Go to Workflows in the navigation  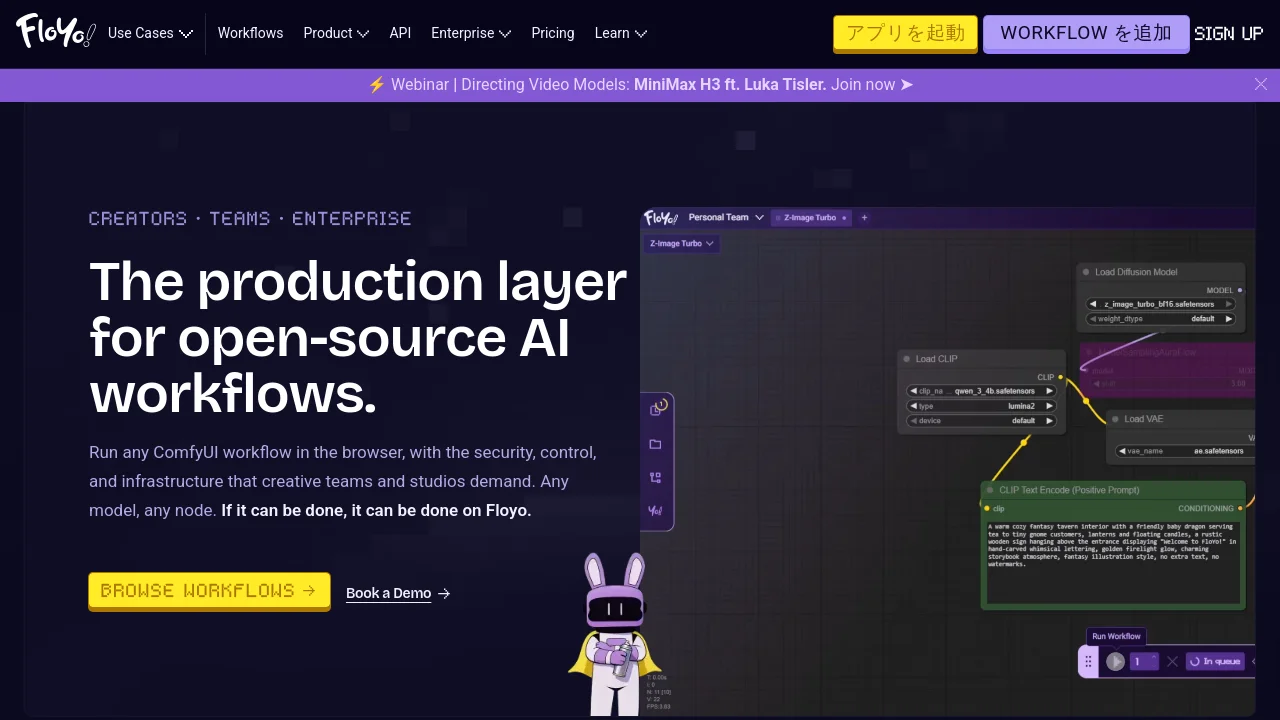250,33
